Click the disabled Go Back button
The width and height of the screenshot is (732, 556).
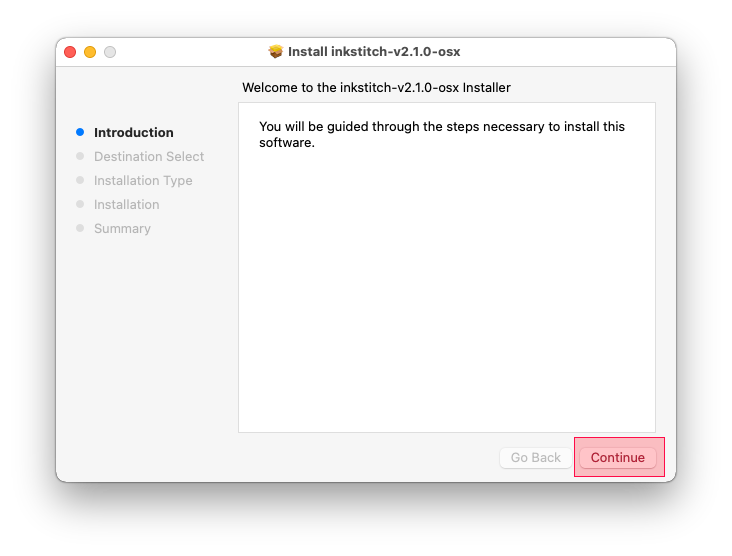(535, 457)
